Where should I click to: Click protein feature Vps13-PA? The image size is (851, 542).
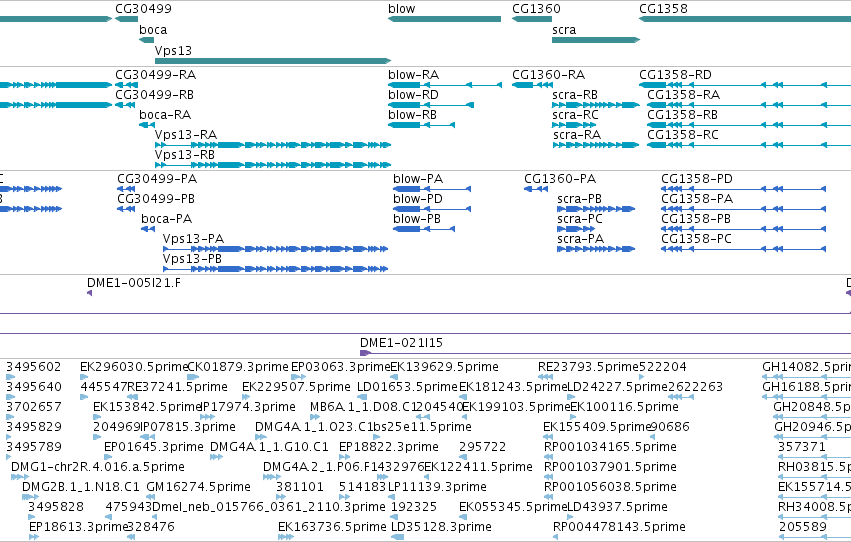[x=276, y=249]
